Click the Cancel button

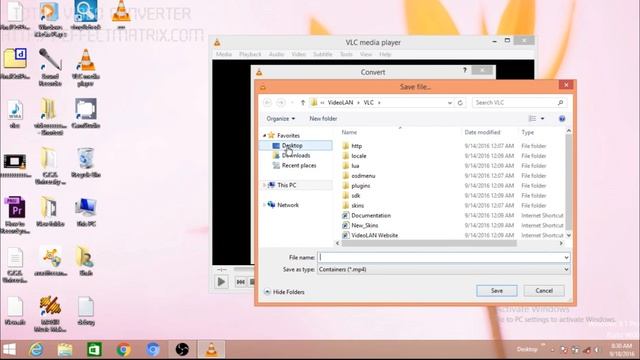pyautogui.click(x=544, y=291)
